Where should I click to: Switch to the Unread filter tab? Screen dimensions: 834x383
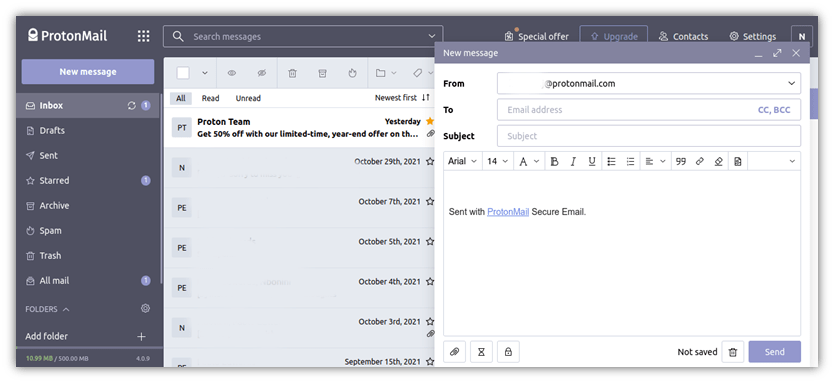(248, 98)
